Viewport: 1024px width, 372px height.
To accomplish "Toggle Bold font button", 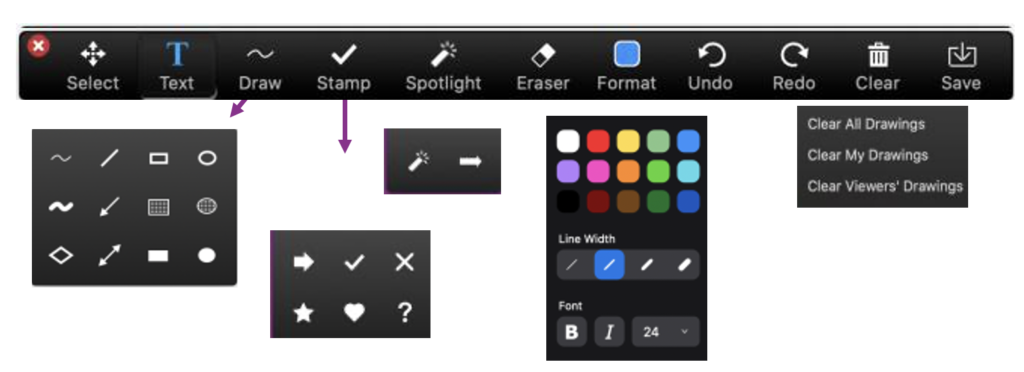I will click(572, 332).
